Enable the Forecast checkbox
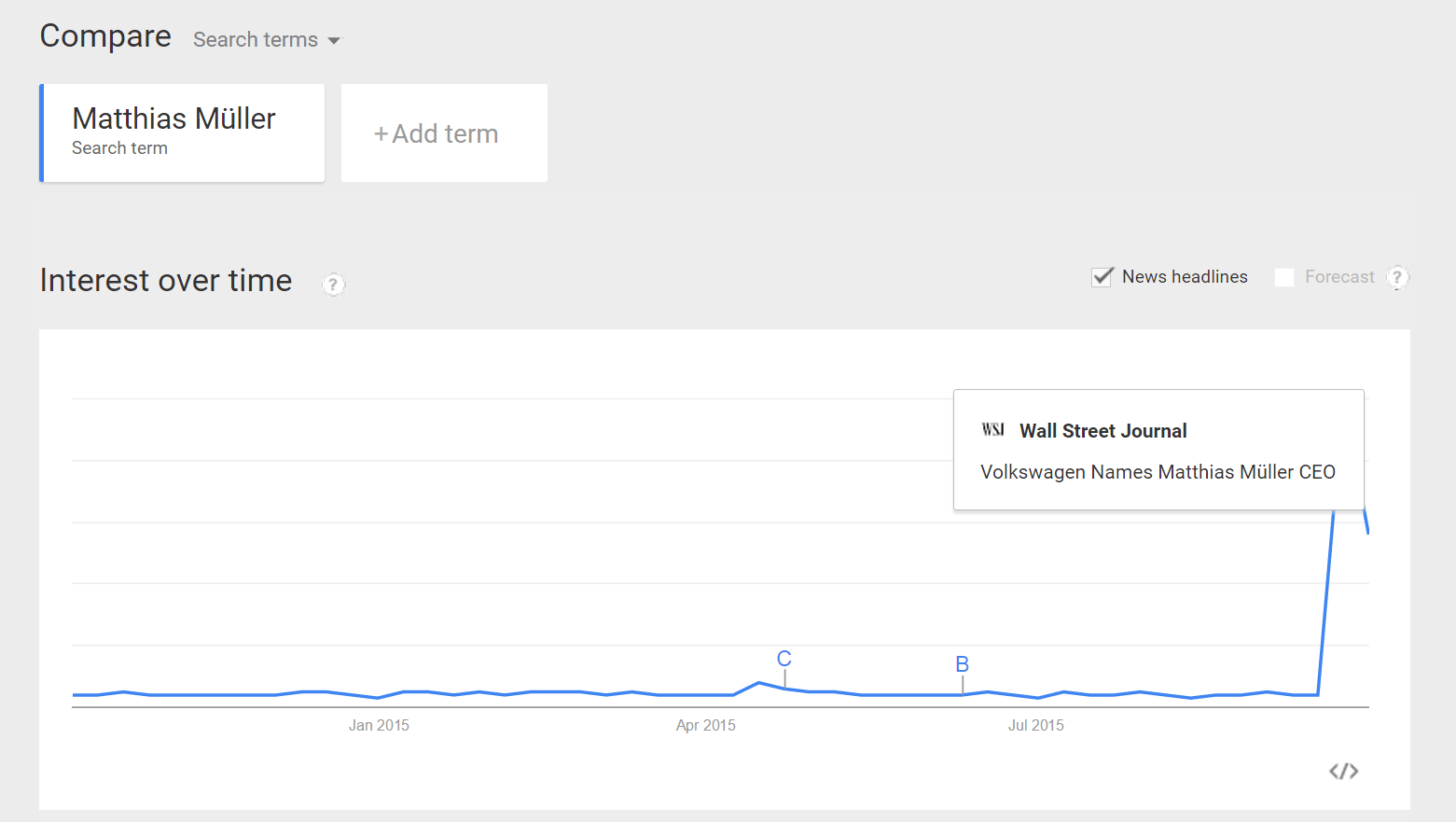The width and height of the screenshot is (1456, 822). click(1284, 277)
